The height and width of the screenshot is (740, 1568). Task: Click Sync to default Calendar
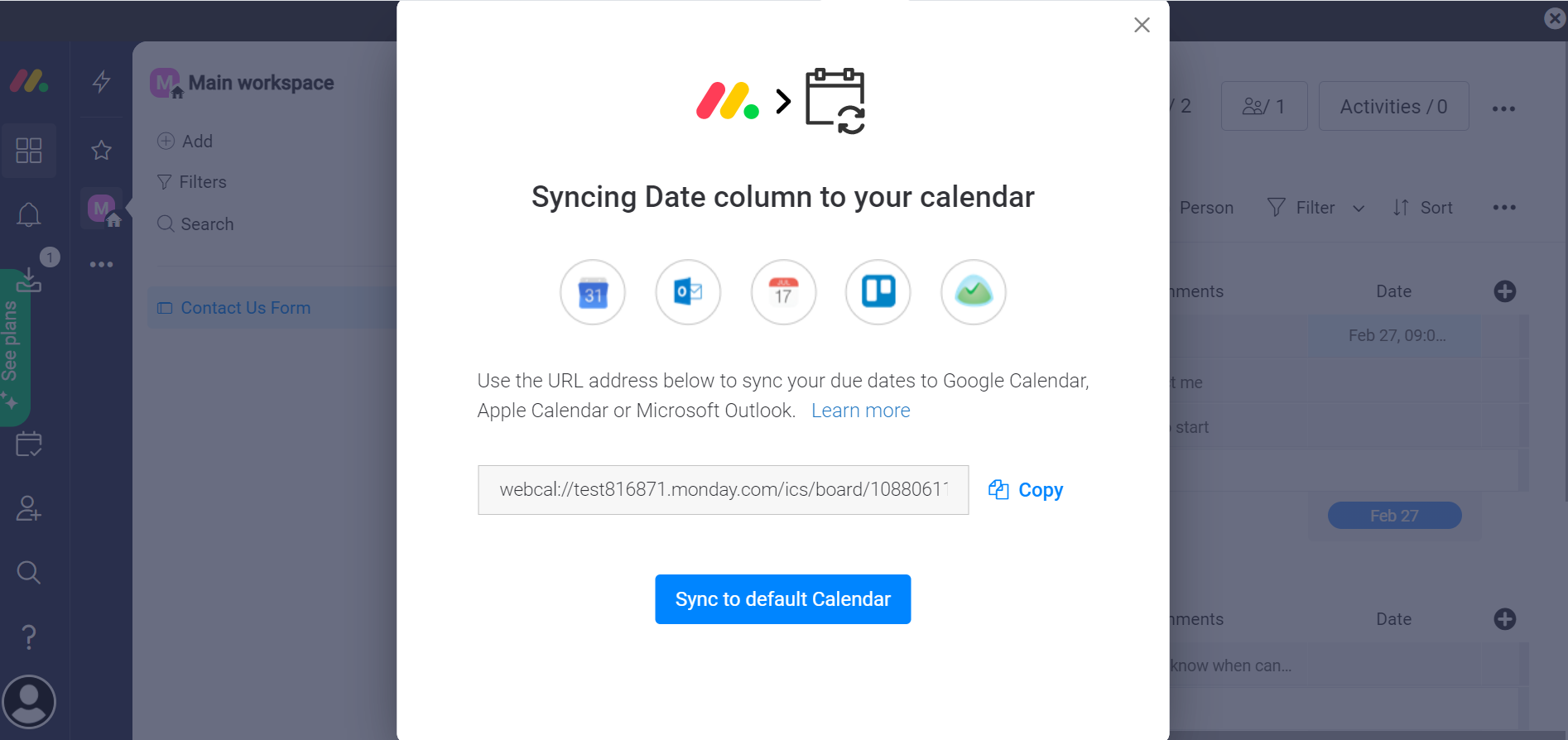782,598
